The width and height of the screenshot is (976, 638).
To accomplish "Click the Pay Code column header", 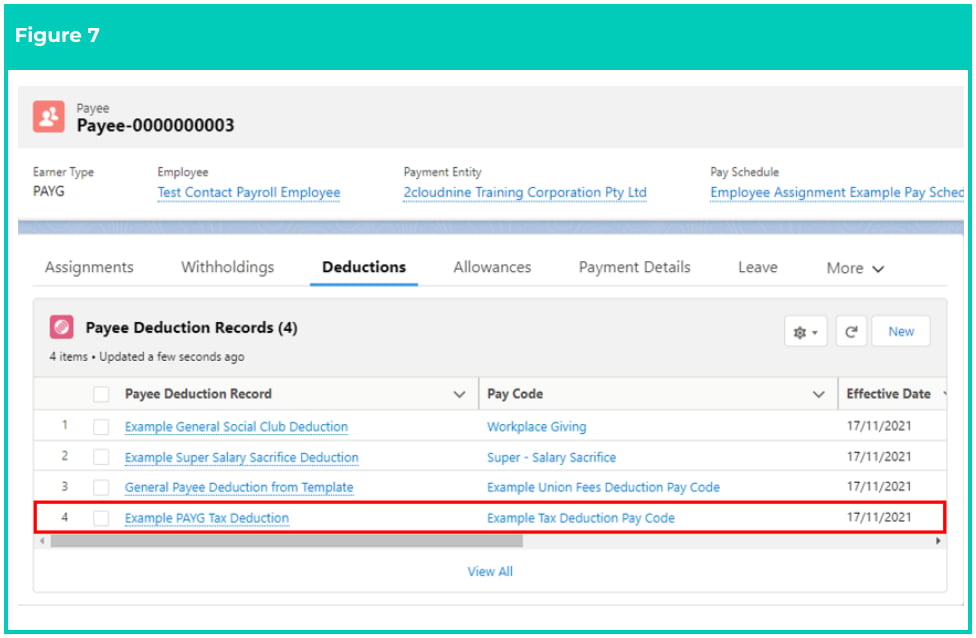I will (515, 394).
